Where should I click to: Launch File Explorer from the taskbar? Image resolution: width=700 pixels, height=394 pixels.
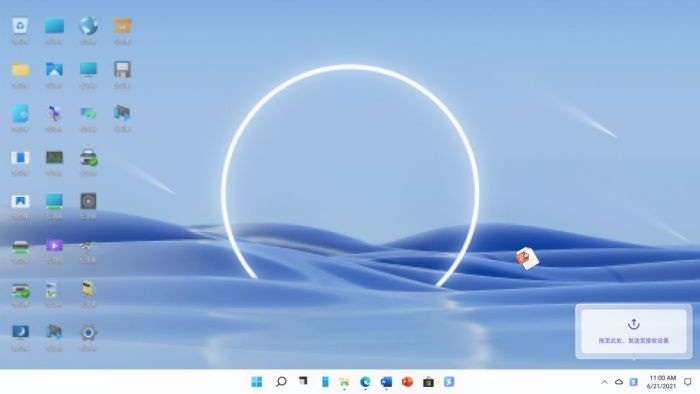pos(344,382)
